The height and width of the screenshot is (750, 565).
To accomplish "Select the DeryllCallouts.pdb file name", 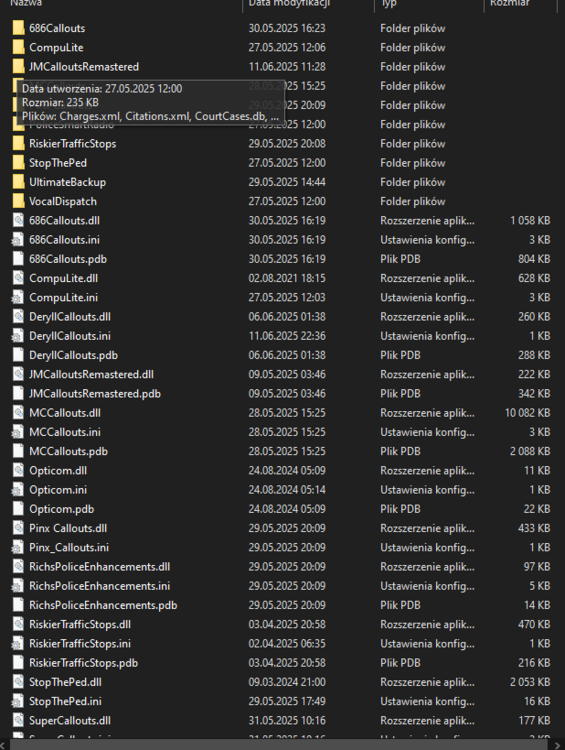I will (x=73, y=355).
